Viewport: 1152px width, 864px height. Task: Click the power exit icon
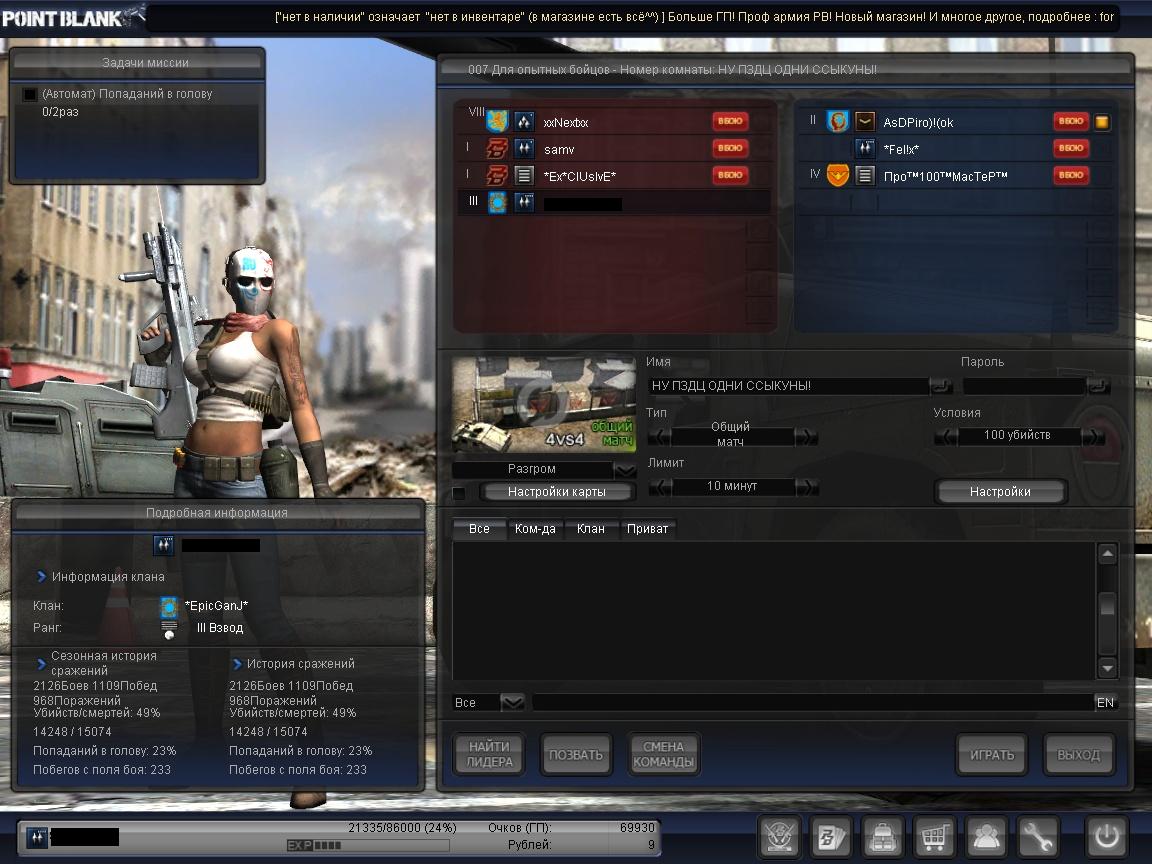pyautogui.click(x=1107, y=835)
